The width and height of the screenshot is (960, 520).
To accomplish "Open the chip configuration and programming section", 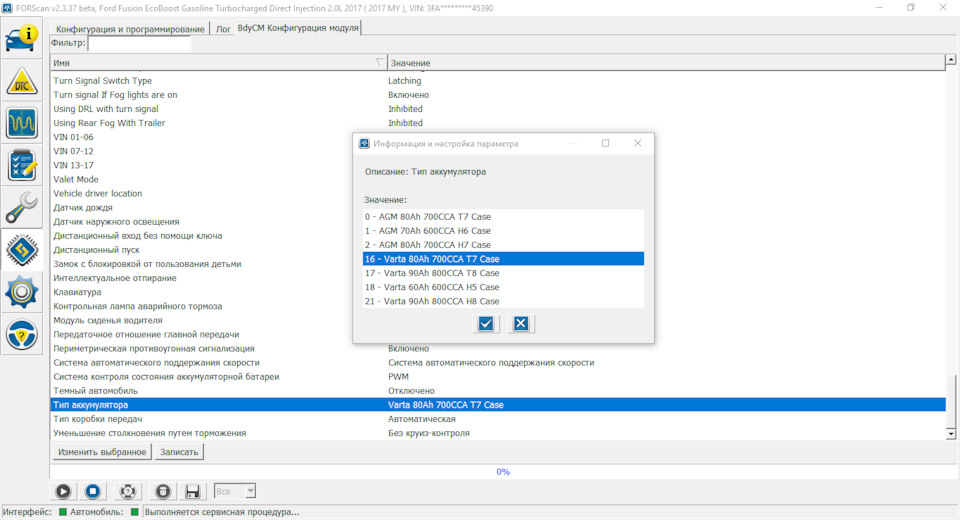I will click(21, 250).
